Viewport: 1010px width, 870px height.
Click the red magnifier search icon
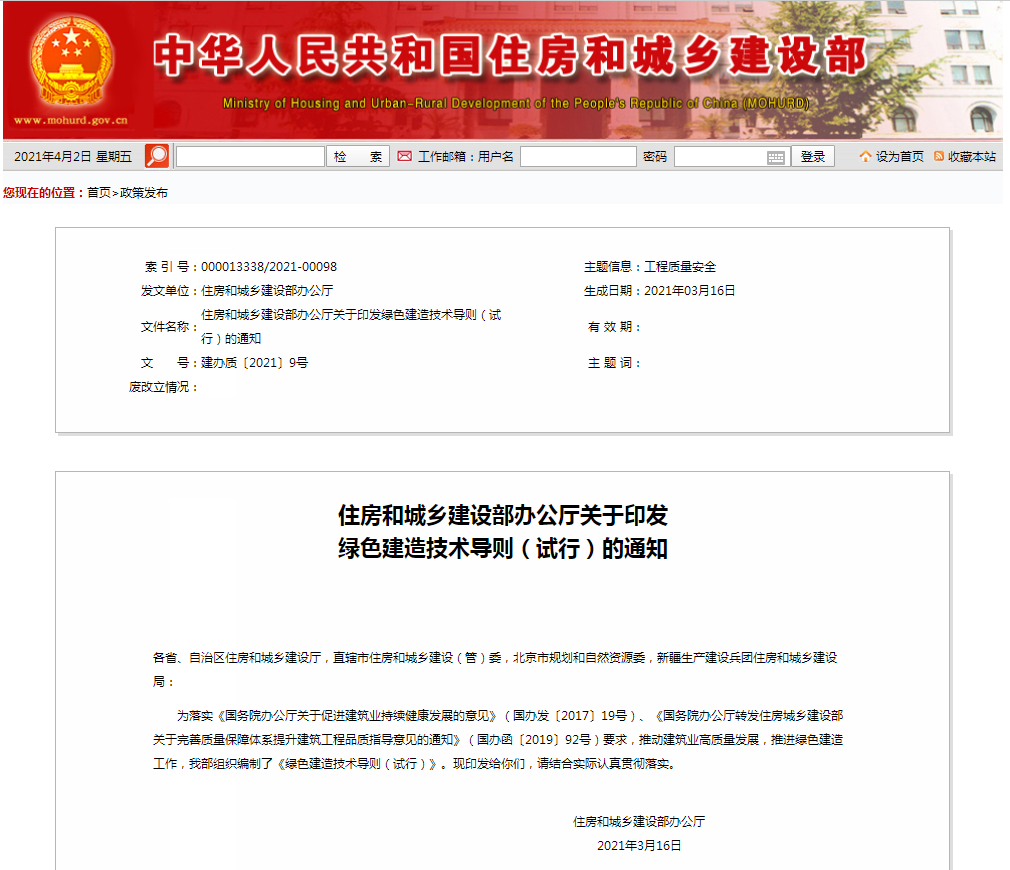[x=157, y=156]
